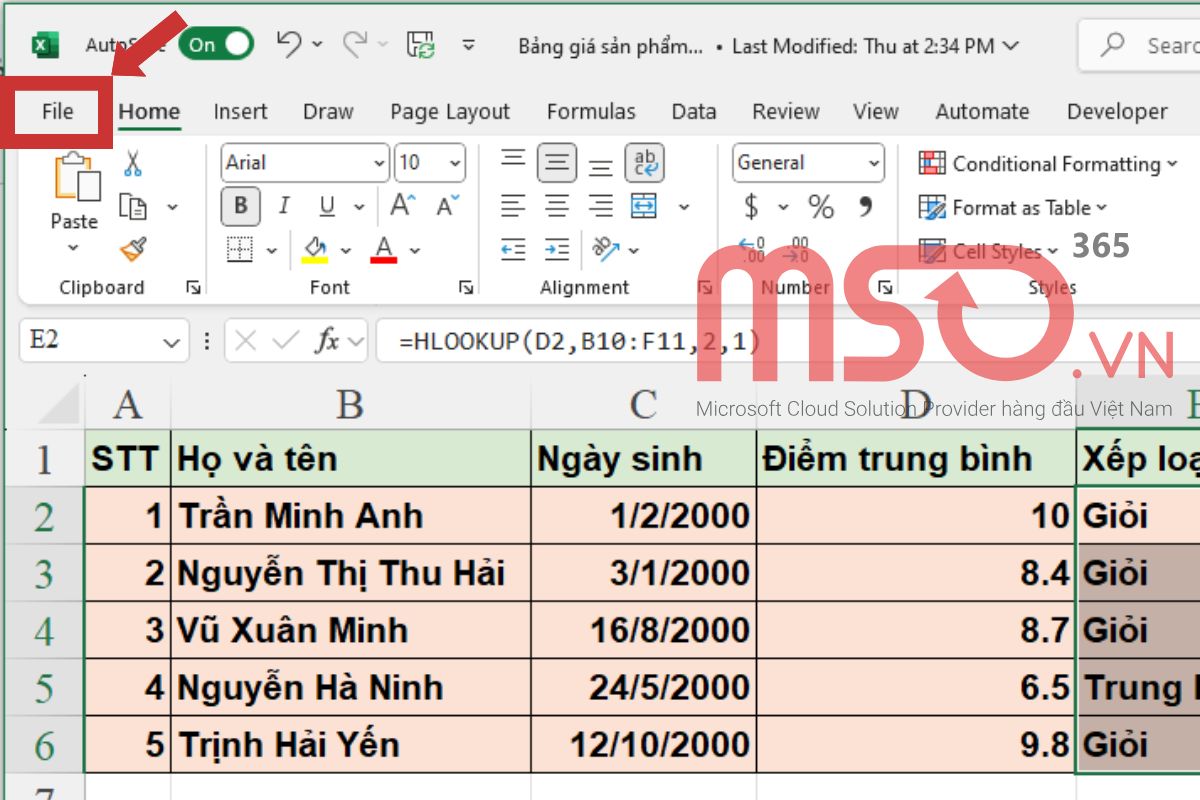Switch to the Developer tab

tap(1117, 112)
